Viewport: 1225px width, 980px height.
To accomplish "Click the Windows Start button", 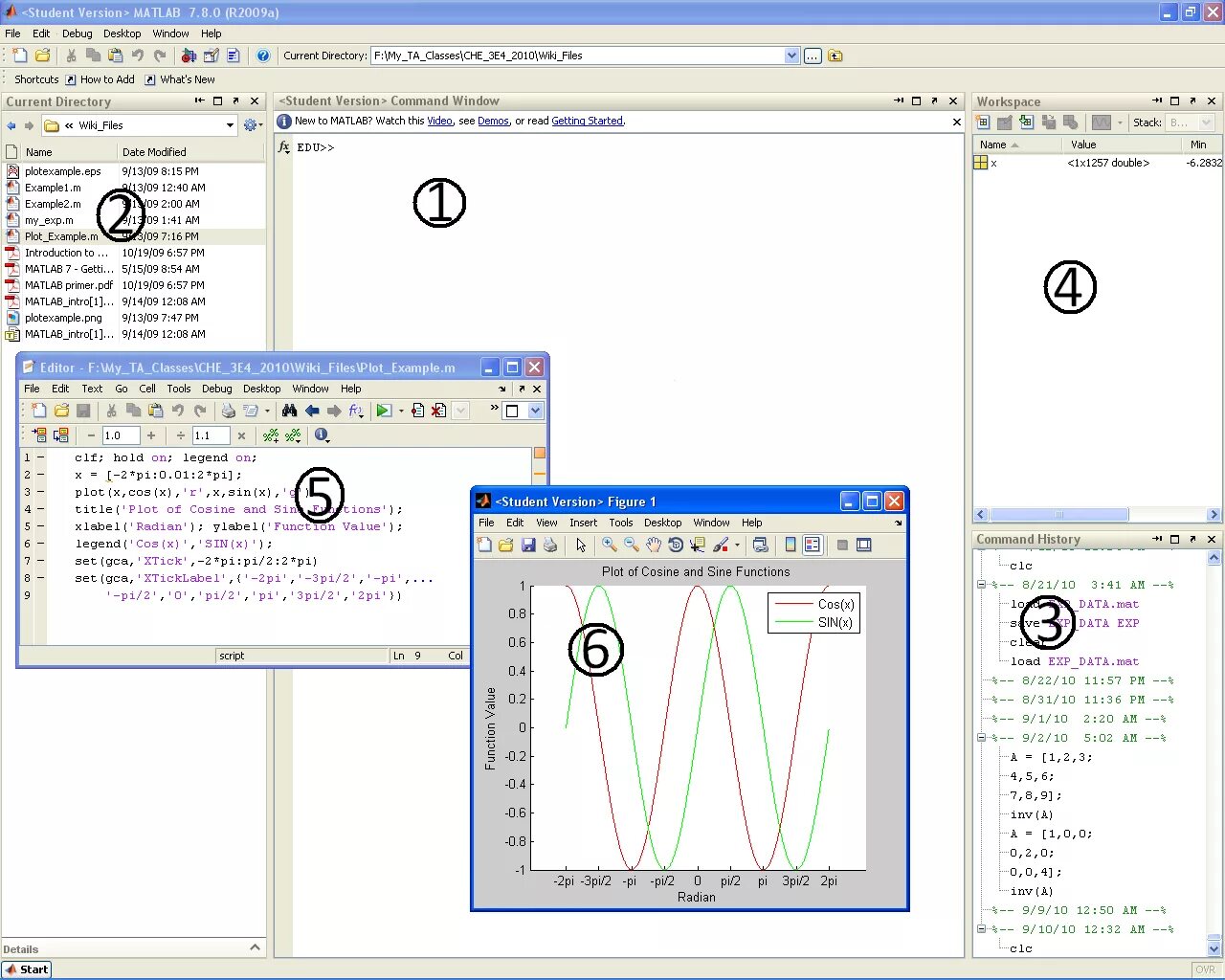I will [x=26, y=969].
